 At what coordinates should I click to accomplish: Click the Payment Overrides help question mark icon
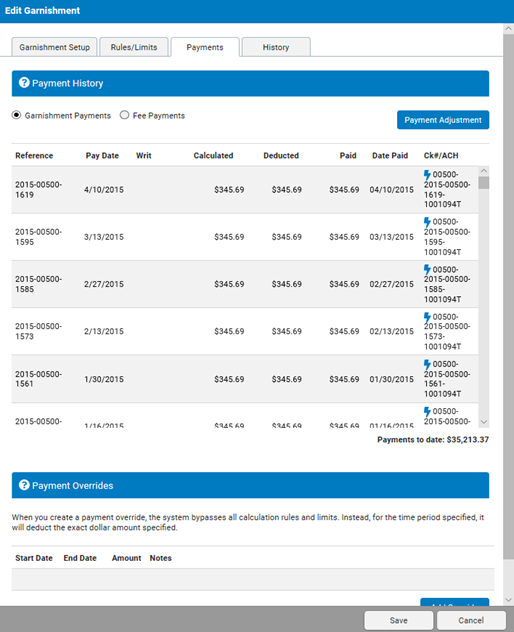24,485
